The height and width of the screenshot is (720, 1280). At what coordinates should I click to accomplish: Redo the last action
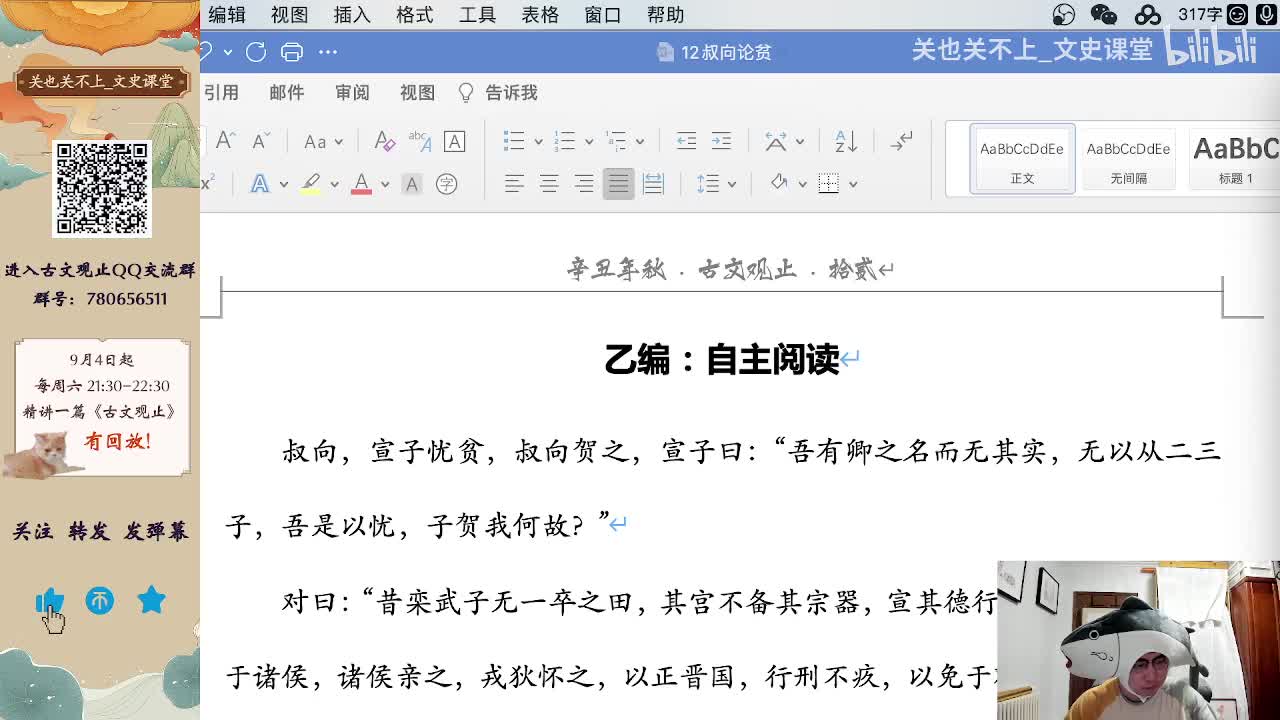click(256, 52)
